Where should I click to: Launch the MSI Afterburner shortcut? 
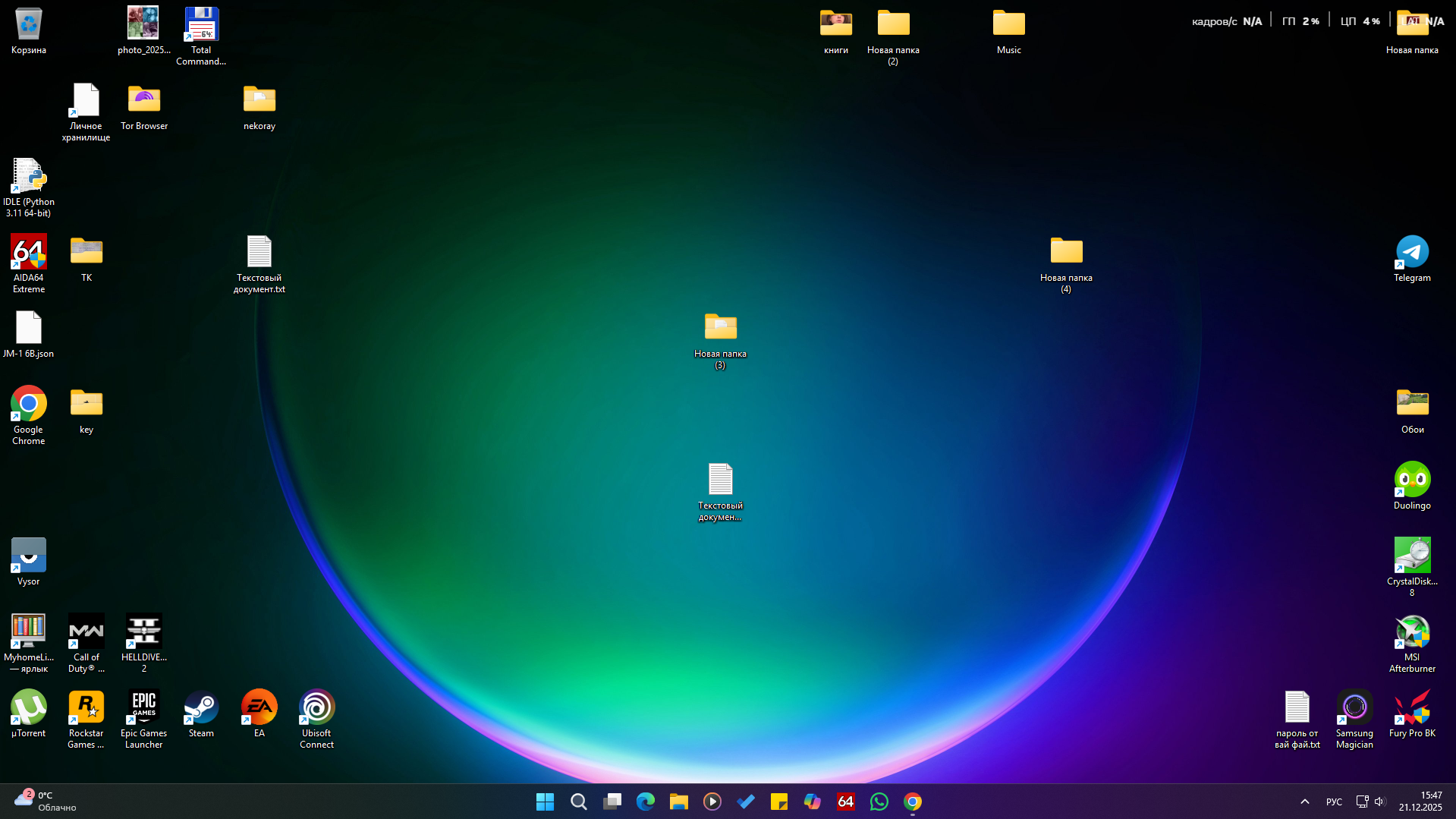pyautogui.click(x=1412, y=644)
